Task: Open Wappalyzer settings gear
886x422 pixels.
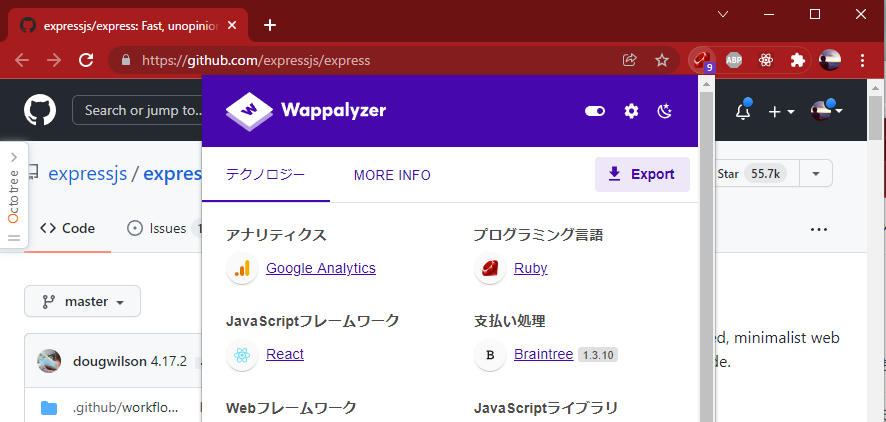Action: coord(631,111)
